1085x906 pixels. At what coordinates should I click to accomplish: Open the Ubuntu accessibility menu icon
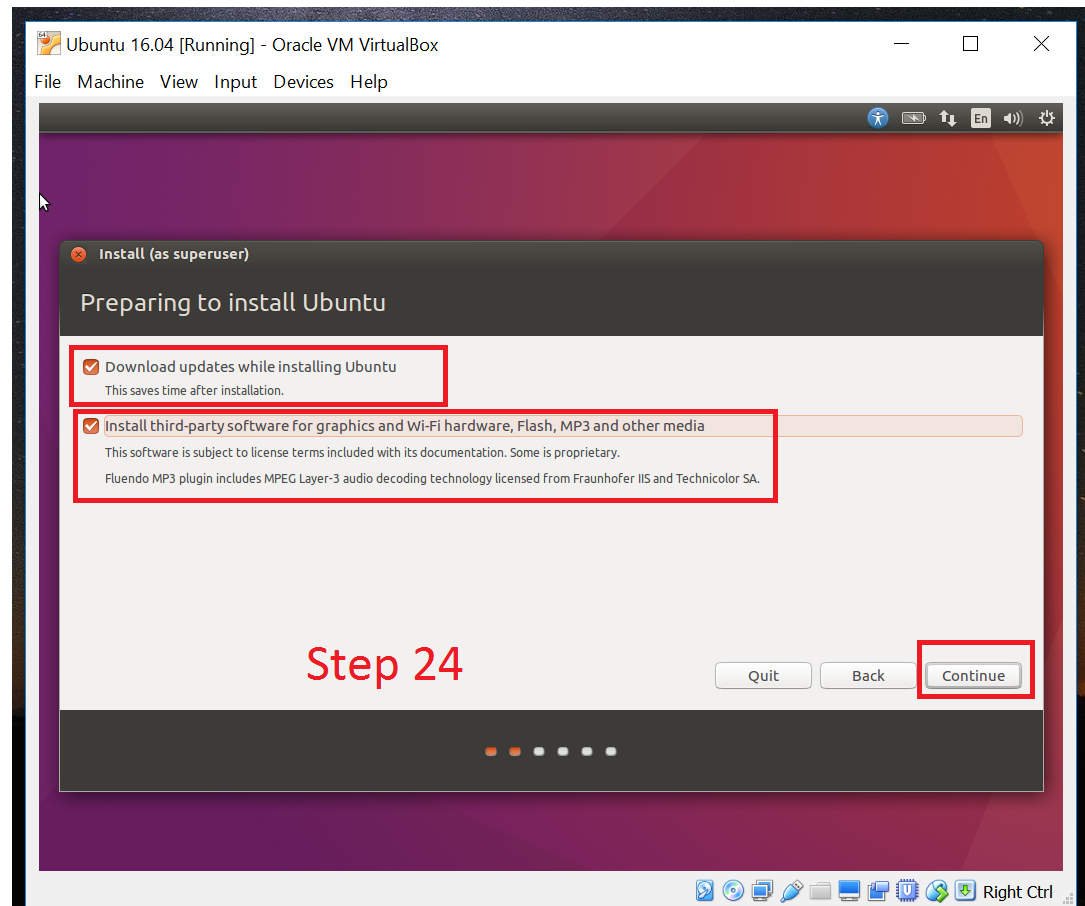point(877,118)
